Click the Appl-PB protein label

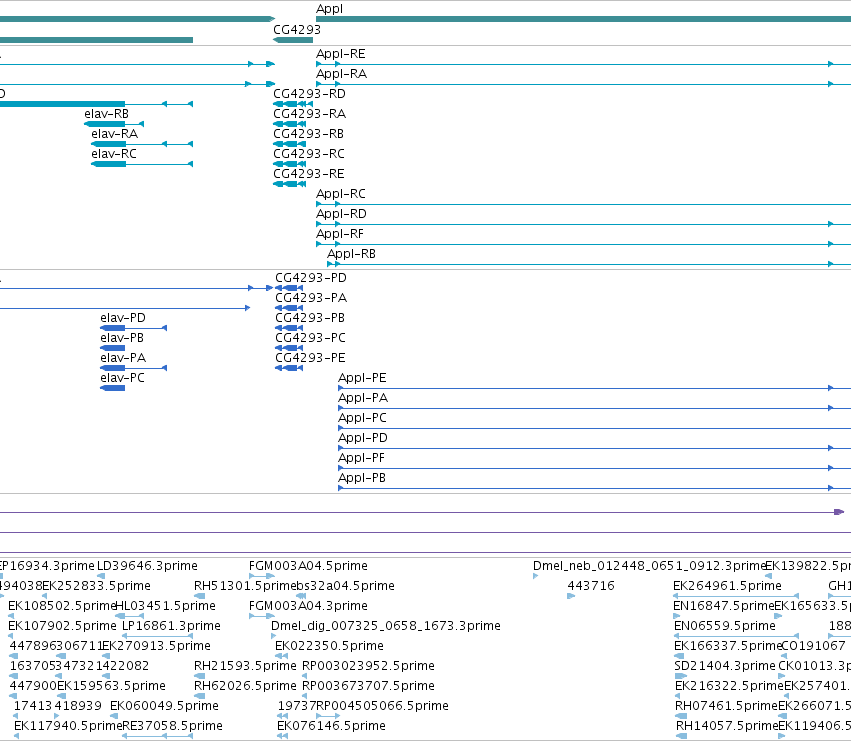pyautogui.click(x=362, y=479)
